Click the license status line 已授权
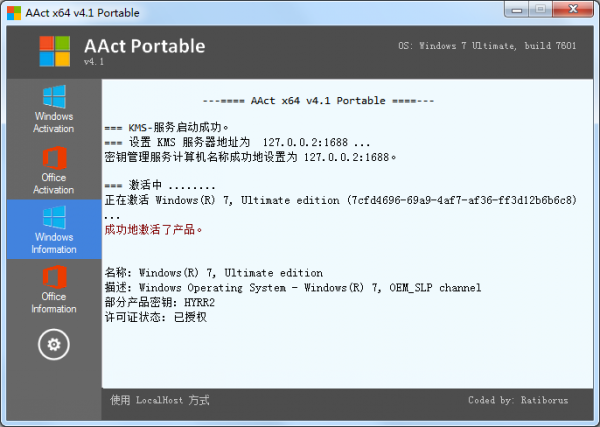The width and height of the screenshot is (600, 427). (156, 317)
